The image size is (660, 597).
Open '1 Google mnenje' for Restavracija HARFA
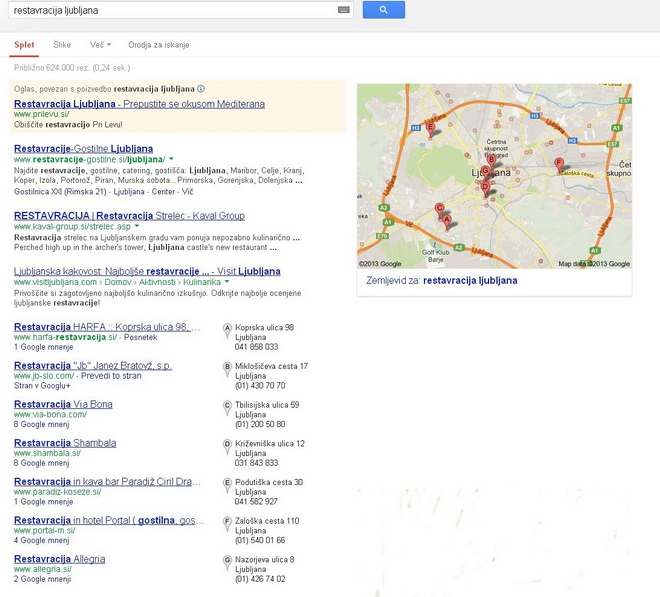[43, 347]
